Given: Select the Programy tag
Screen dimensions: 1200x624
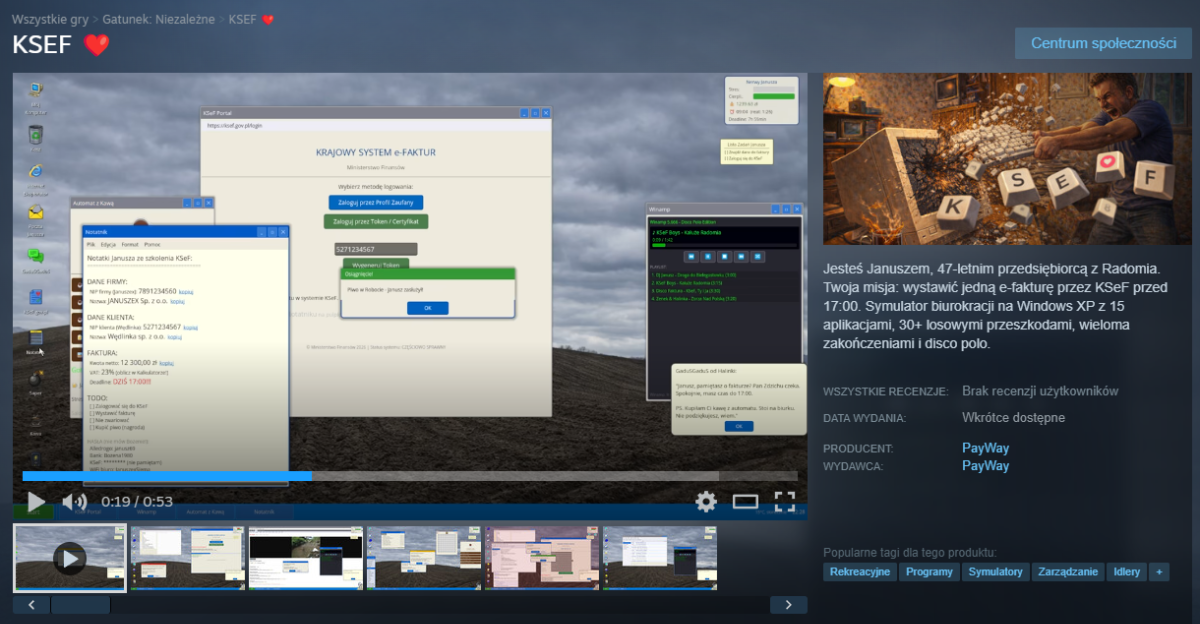Looking at the screenshot, I should (x=929, y=572).
